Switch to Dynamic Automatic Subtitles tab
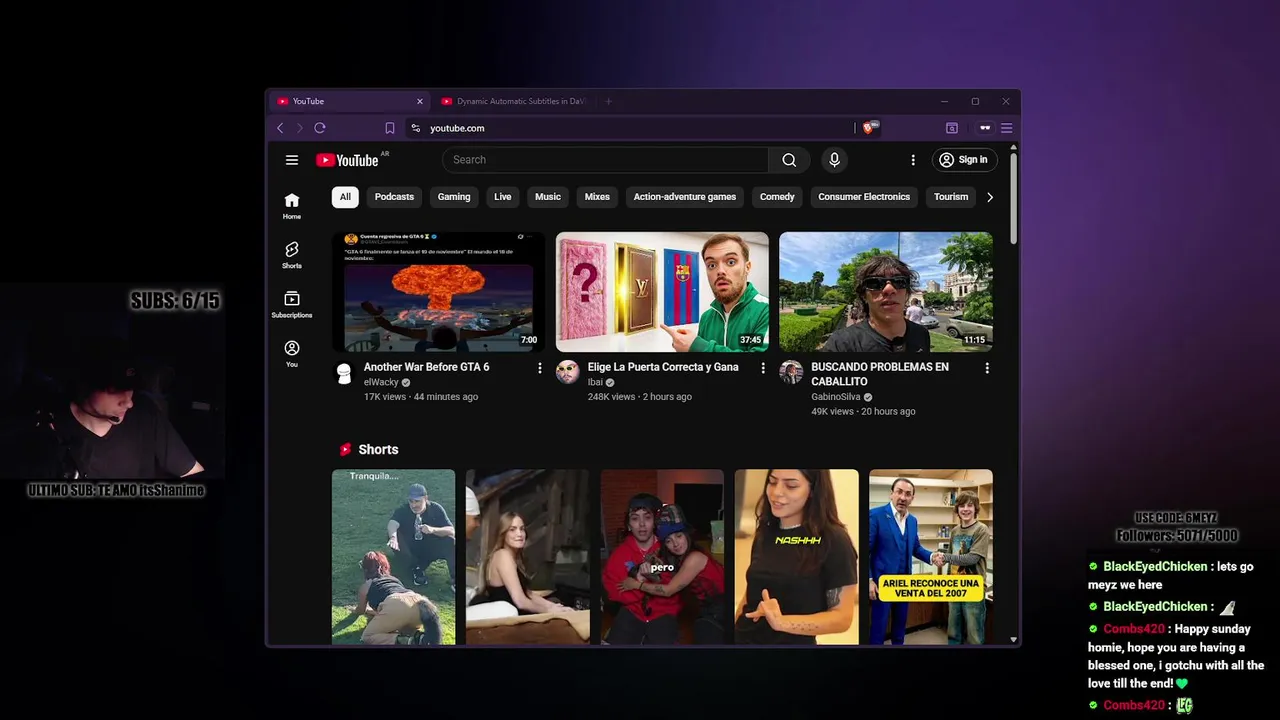 click(x=514, y=101)
